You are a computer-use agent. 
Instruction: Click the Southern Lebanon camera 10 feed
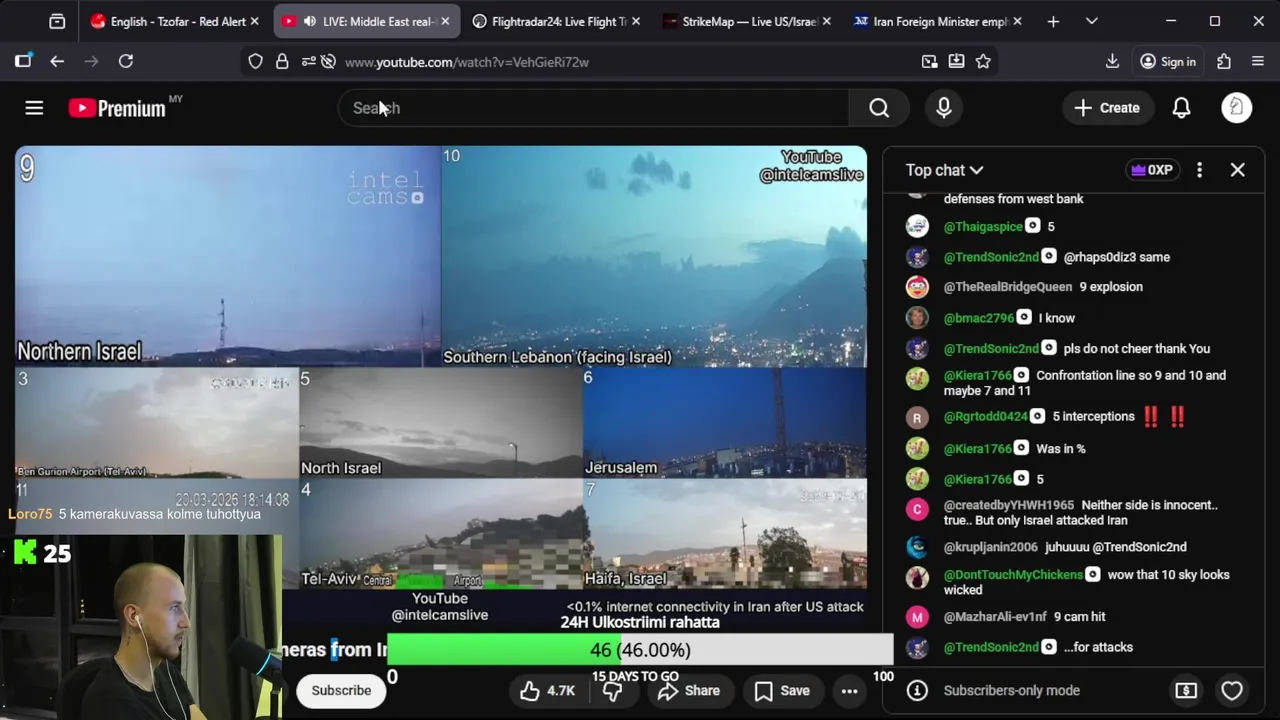(x=654, y=257)
